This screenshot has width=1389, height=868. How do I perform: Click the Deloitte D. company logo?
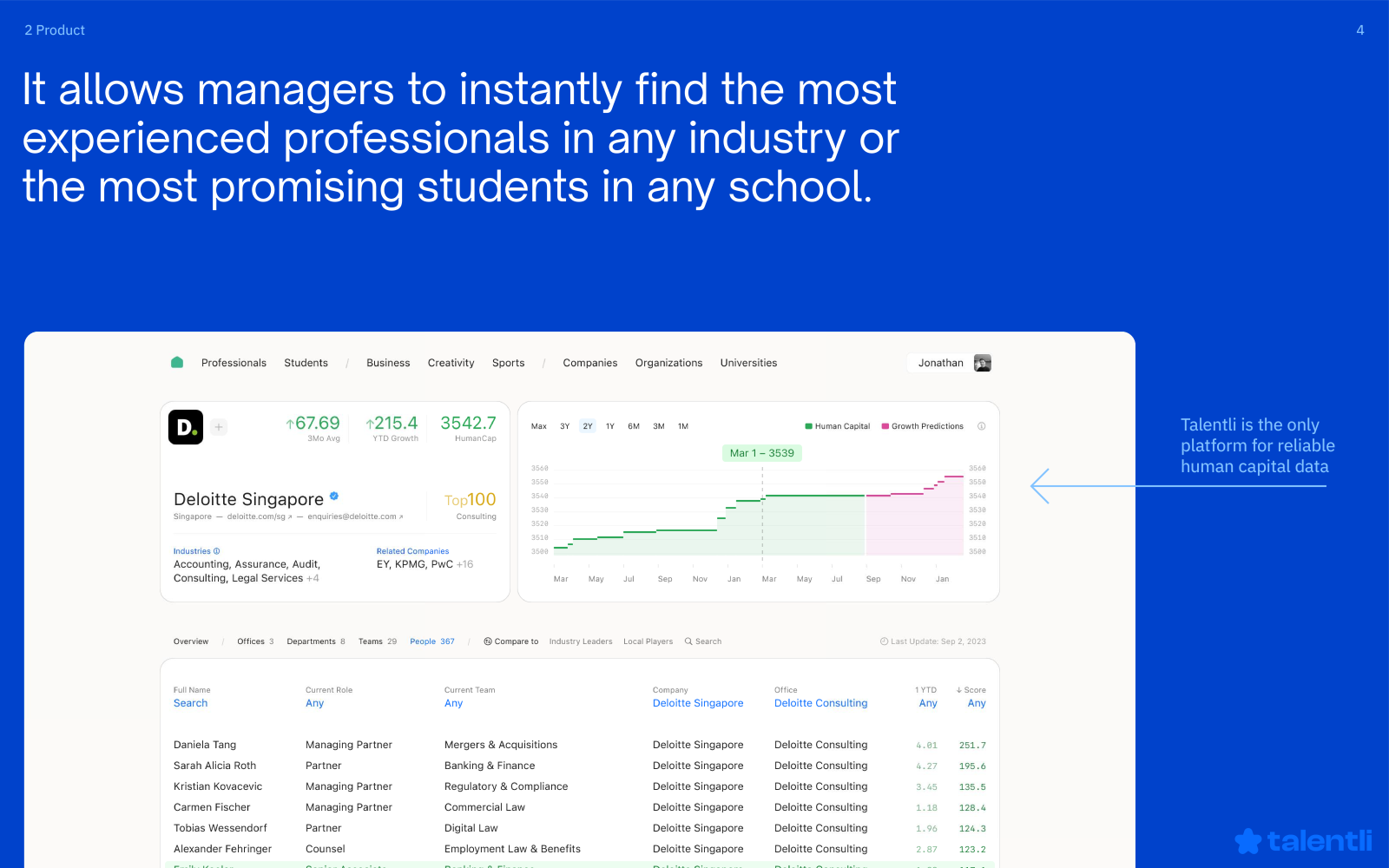pyautogui.click(x=186, y=427)
